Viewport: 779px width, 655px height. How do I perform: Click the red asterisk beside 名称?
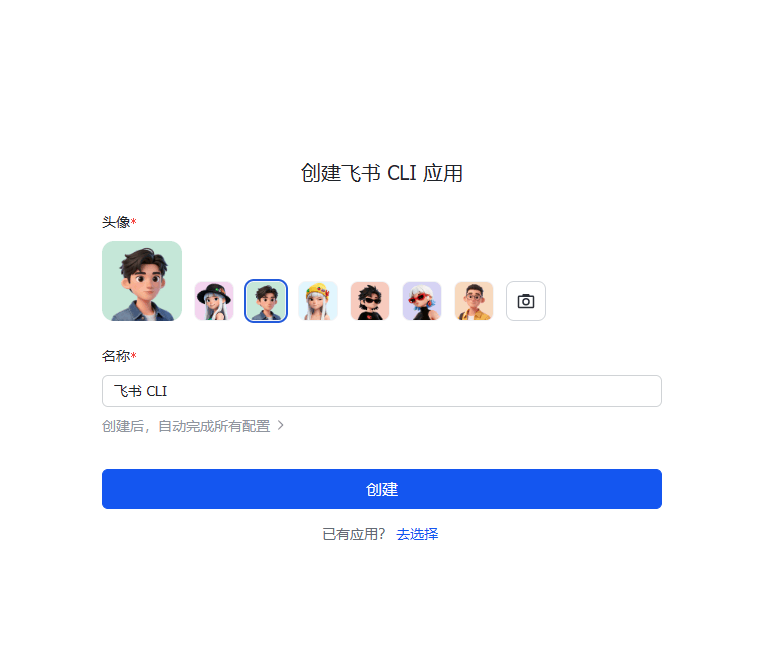(x=134, y=354)
